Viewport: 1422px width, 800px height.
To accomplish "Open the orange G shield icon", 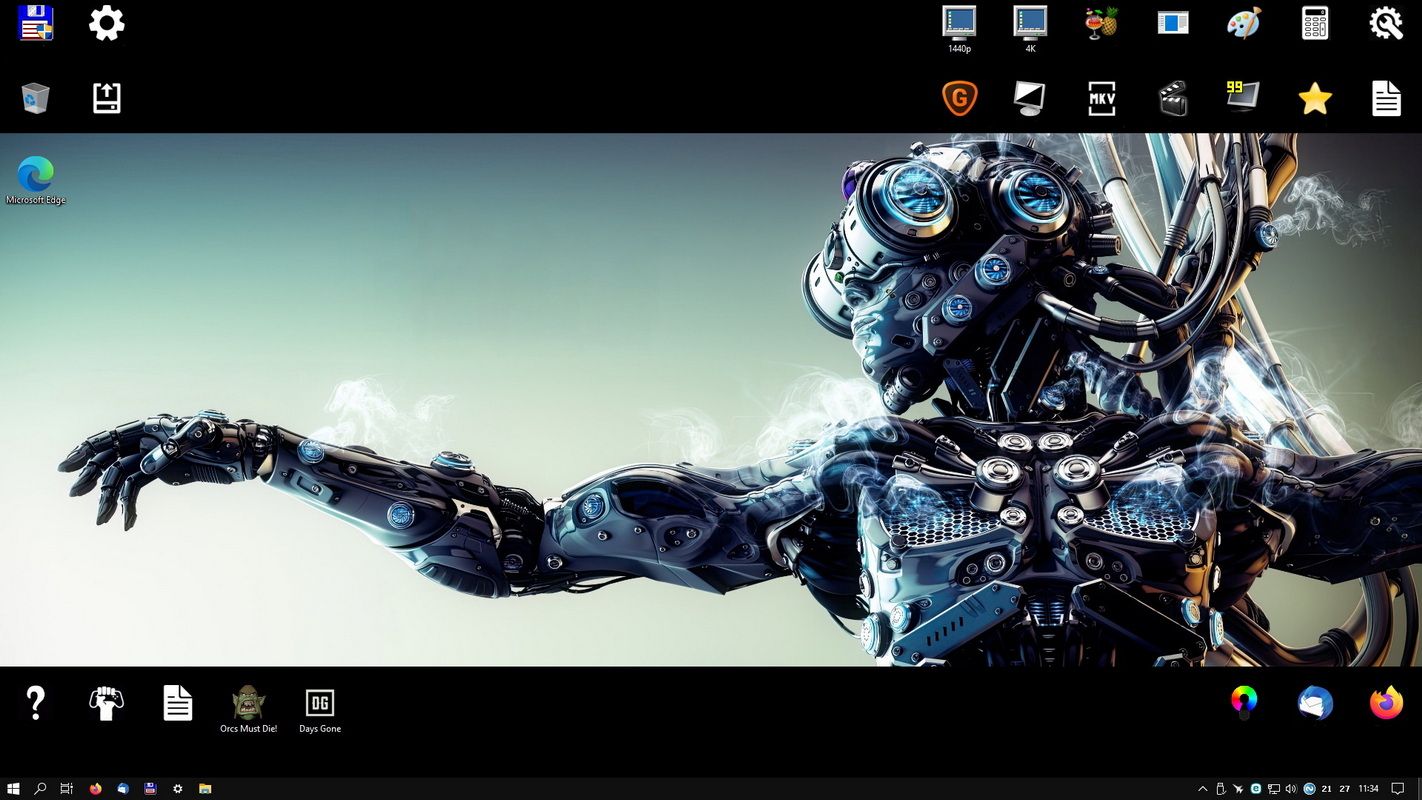I will click(x=959, y=98).
